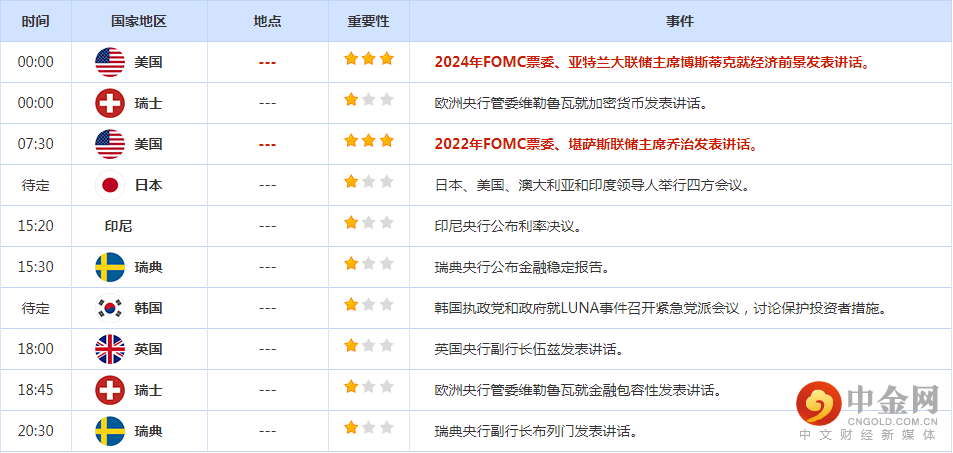Click the Japan flag icon
This screenshot has height=453, width=953.
point(110,185)
